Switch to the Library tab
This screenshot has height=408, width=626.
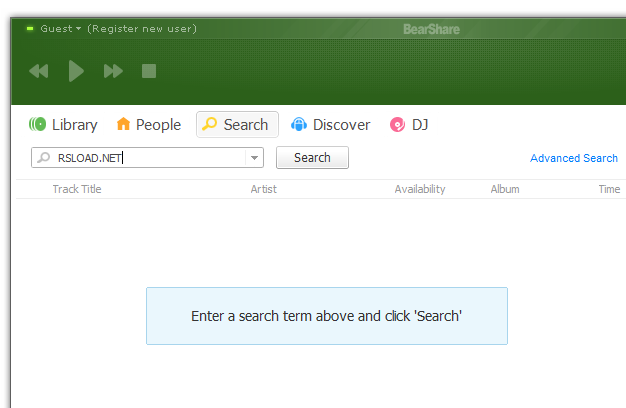tap(63, 125)
